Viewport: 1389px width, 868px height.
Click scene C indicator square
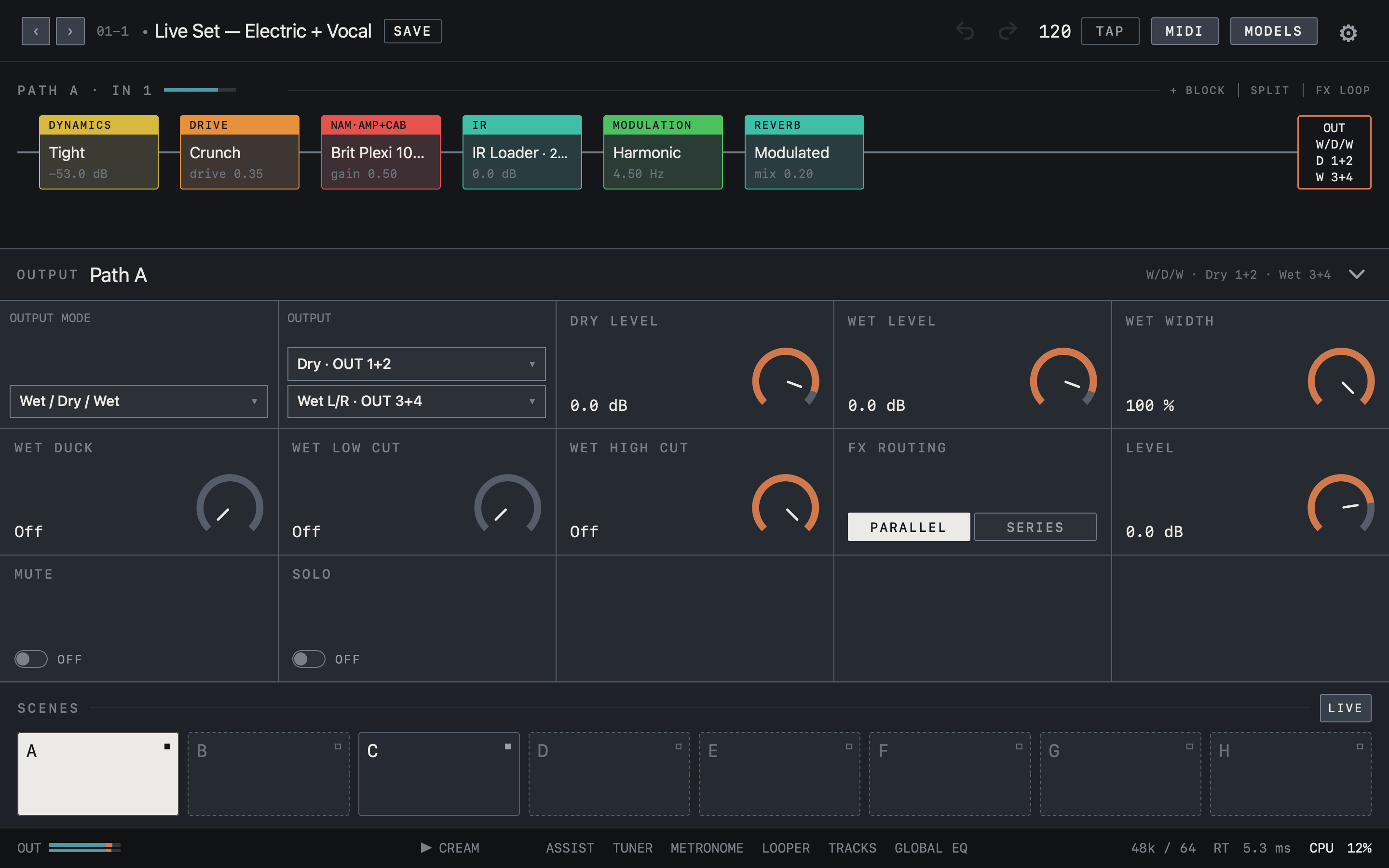click(507, 746)
